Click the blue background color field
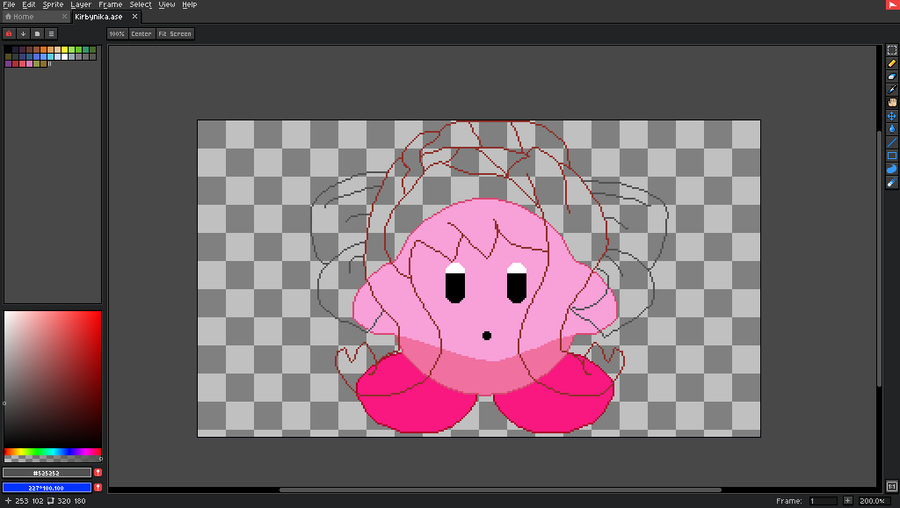The height and width of the screenshot is (508, 900). 46,487
